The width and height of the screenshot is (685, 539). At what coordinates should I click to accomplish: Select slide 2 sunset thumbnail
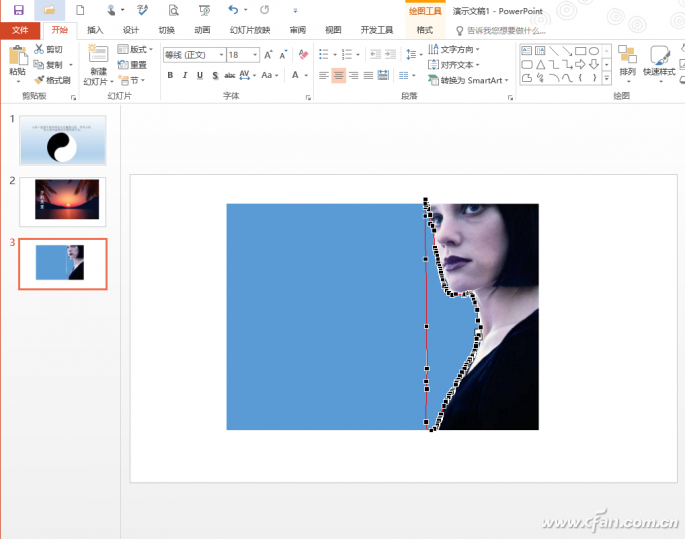pyautogui.click(x=67, y=199)
